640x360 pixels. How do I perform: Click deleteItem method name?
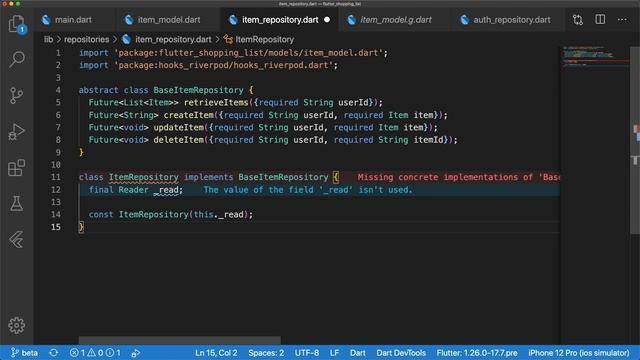click(178, 140)
